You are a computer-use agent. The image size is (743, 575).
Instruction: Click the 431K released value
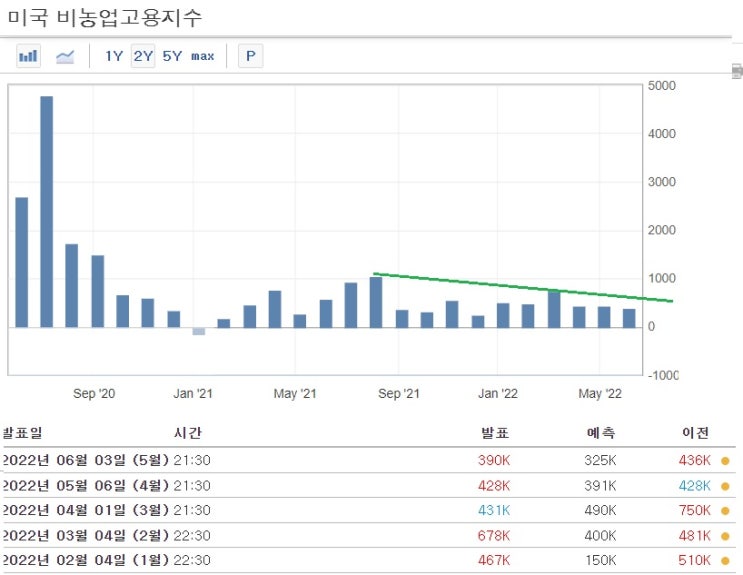pos(494,511)
